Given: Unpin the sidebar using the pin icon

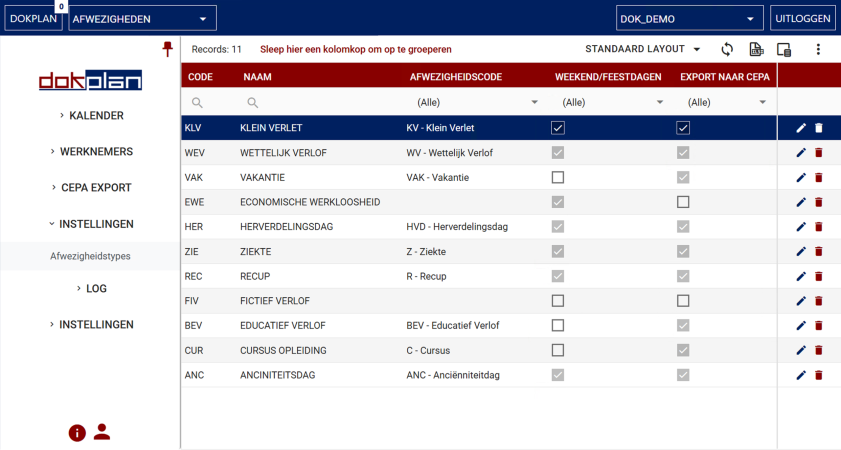Looking at the screenshot, I should tap(168, 49).
